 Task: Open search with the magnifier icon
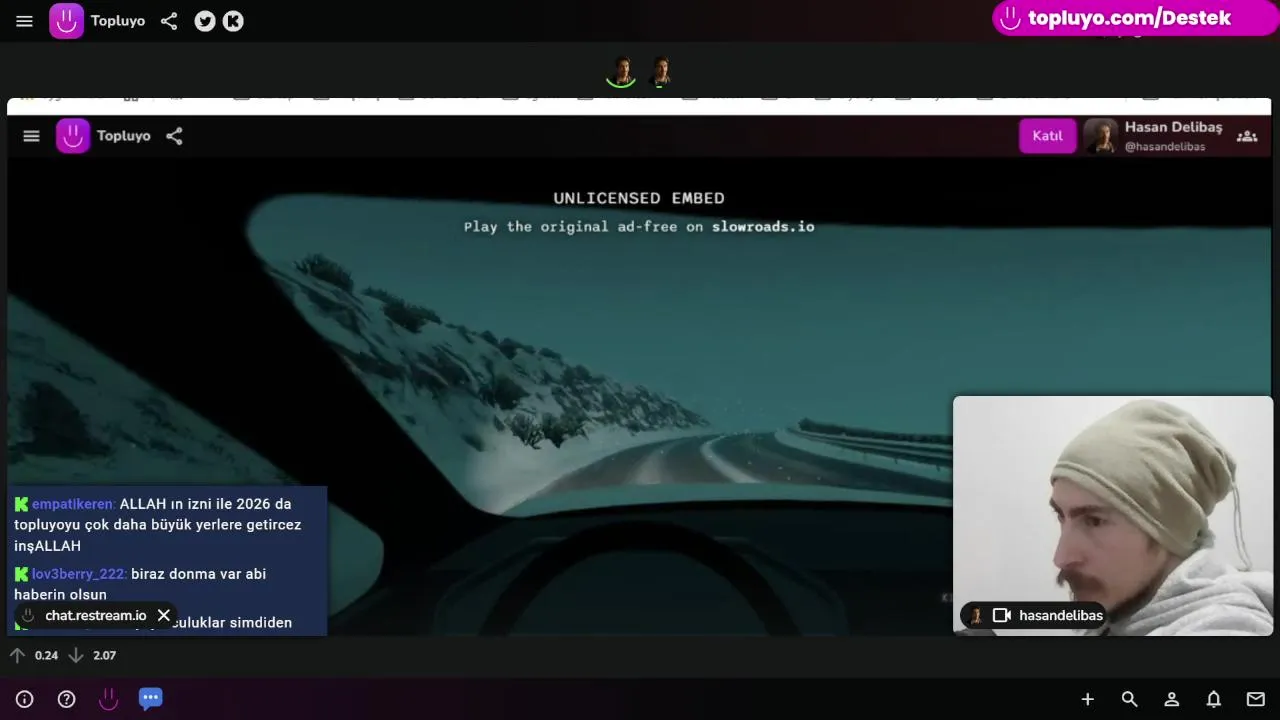(x=1130, y=699)
